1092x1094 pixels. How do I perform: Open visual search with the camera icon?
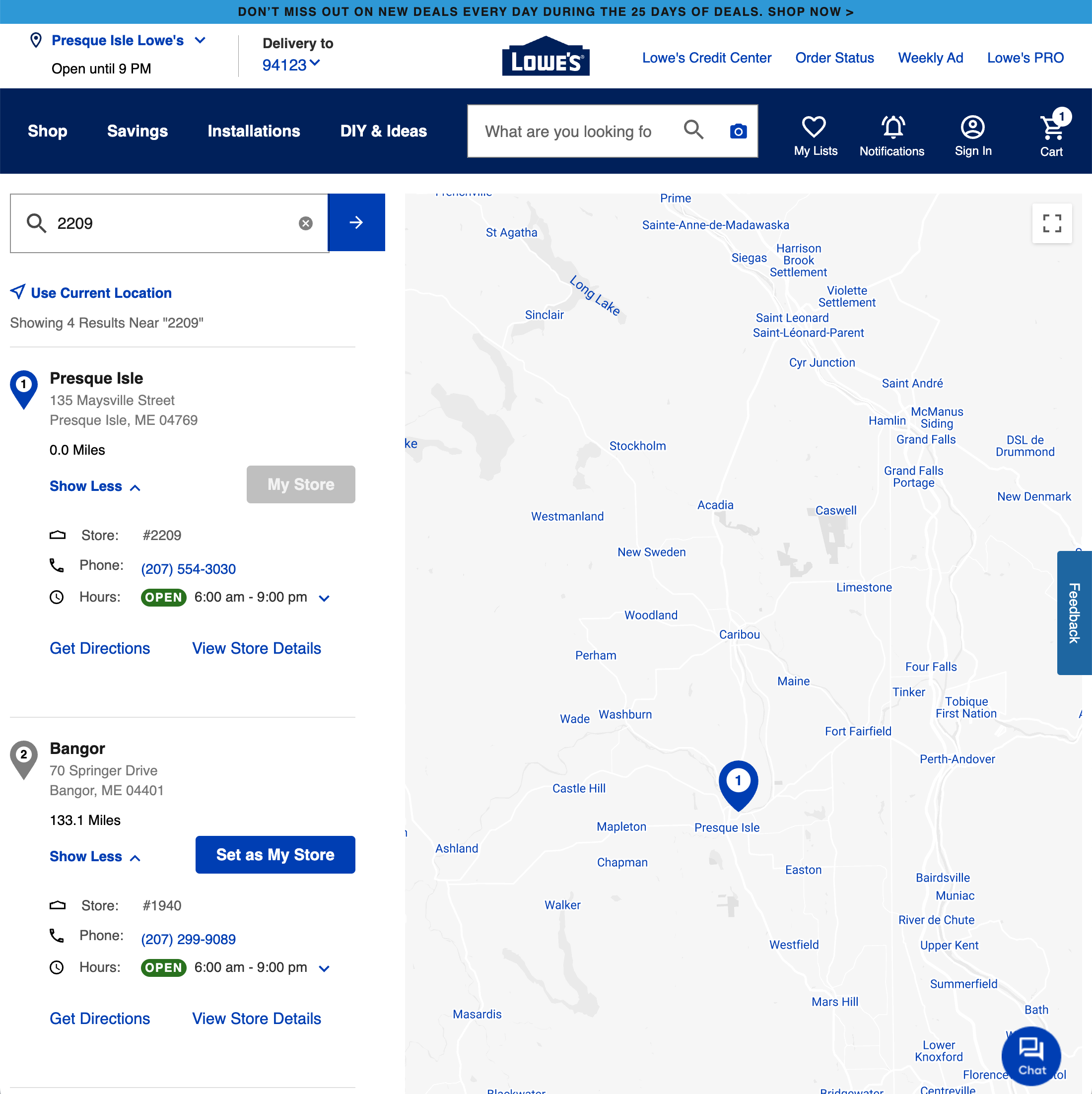(738, 130)
